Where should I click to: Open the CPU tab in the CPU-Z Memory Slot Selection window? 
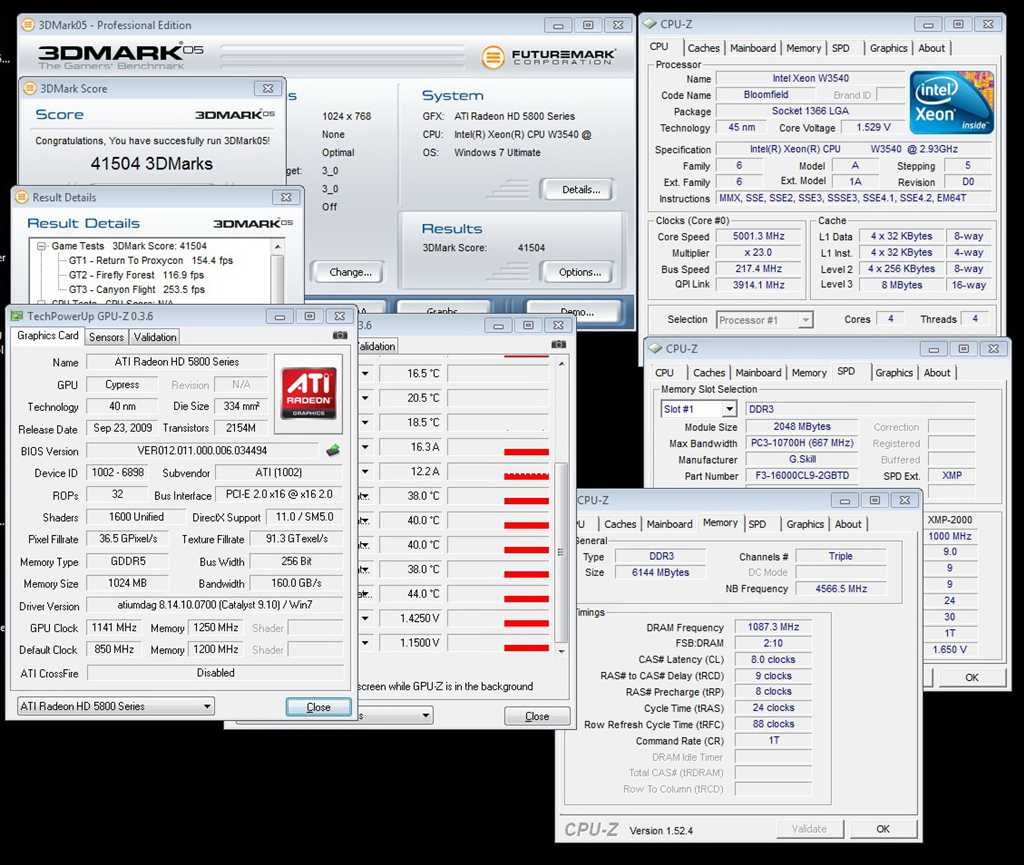pyautogui.click(x=664, y=373)
